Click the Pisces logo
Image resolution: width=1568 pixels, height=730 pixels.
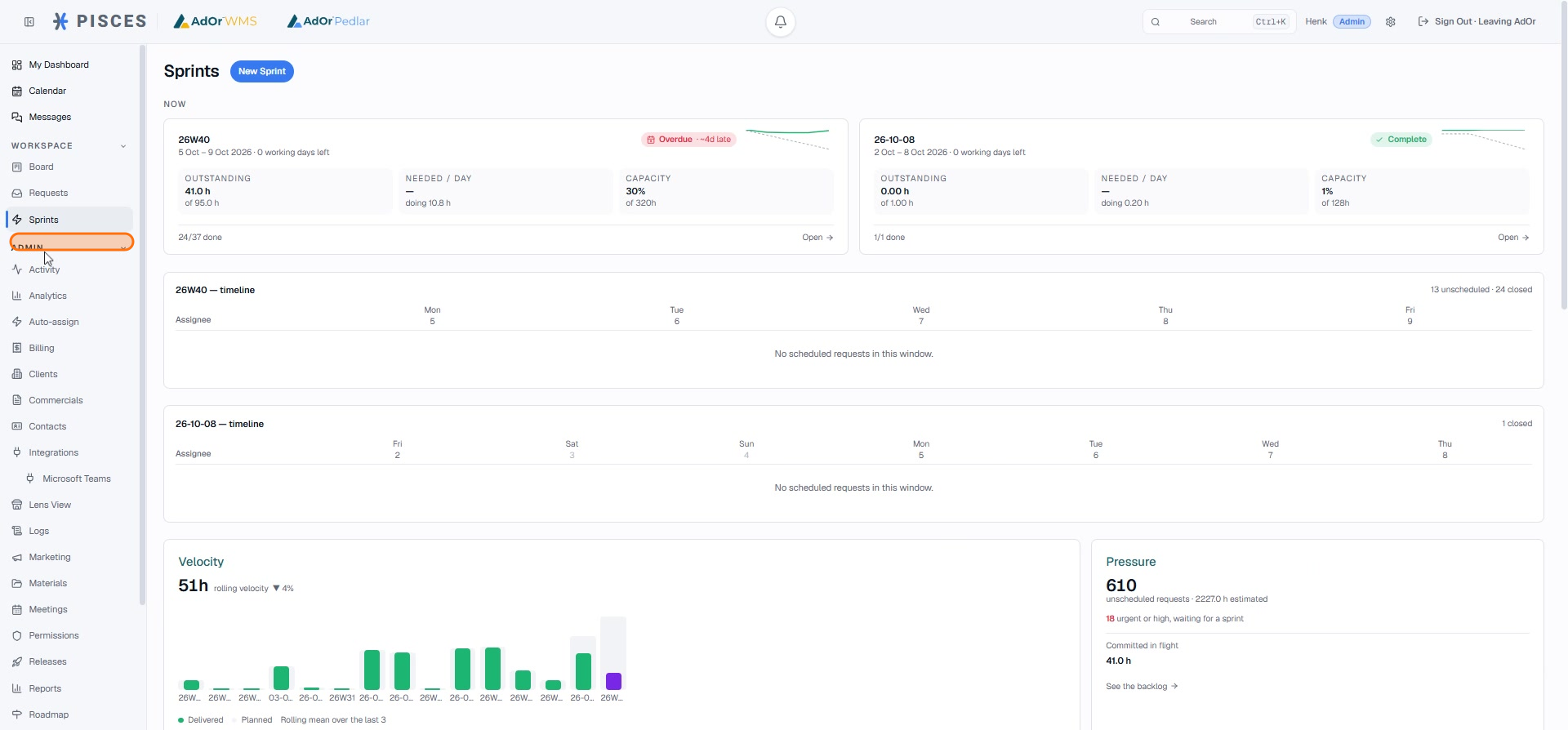tap(100, 21)
